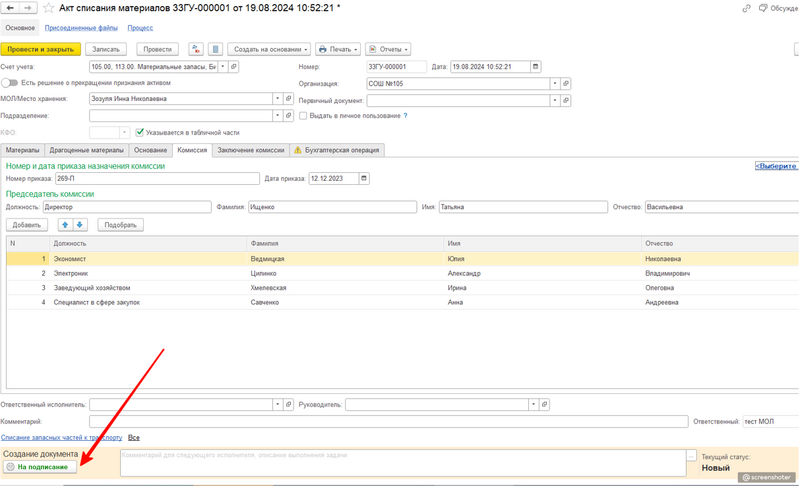The image size is (800, 487).
Task: Click the Провести и закрыть button
Action: tap(40, 49)
